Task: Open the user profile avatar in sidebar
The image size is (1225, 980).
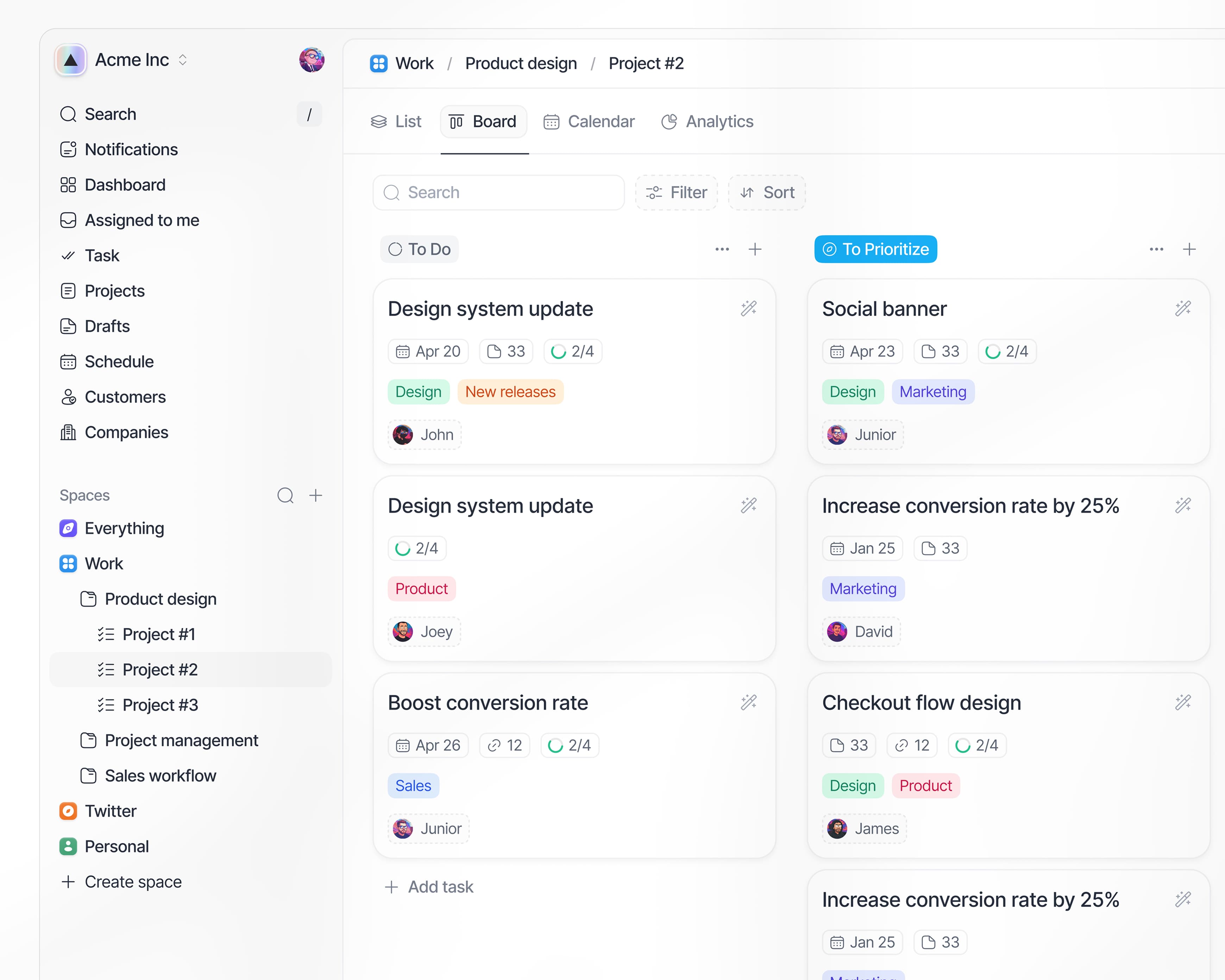Action: (312, 59)
